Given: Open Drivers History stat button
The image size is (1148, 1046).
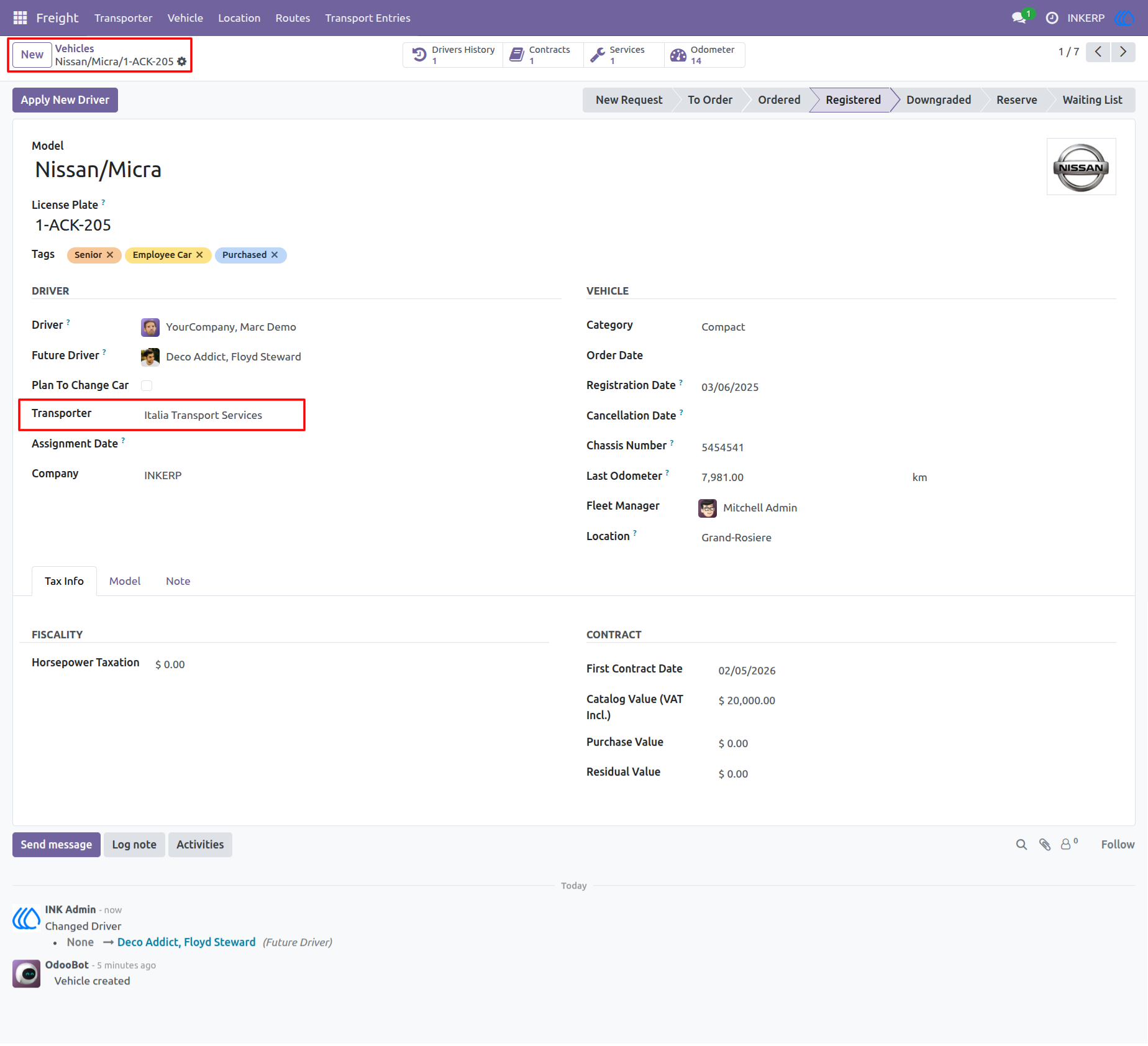Looking at the screenshot, I should 453,55.
